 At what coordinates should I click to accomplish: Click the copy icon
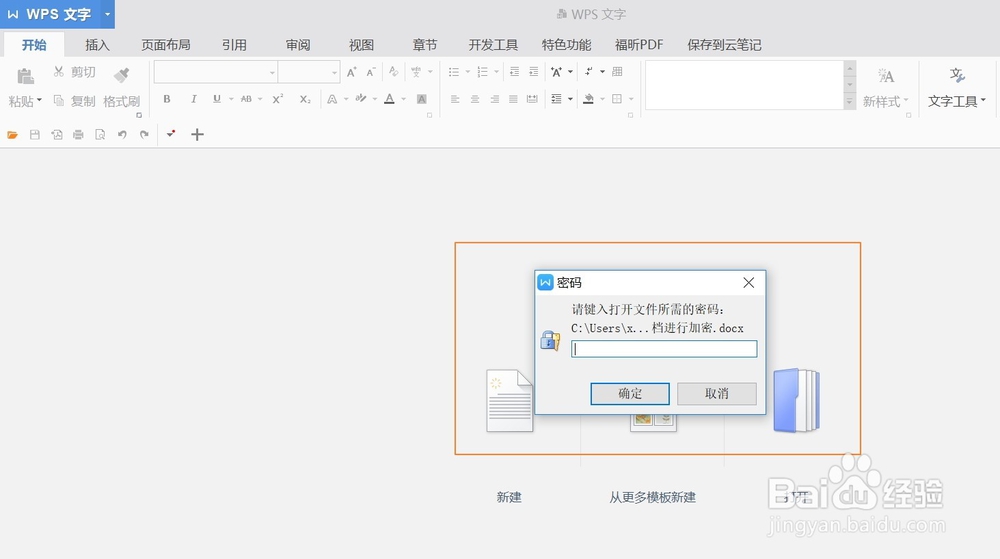click(59, 100)
